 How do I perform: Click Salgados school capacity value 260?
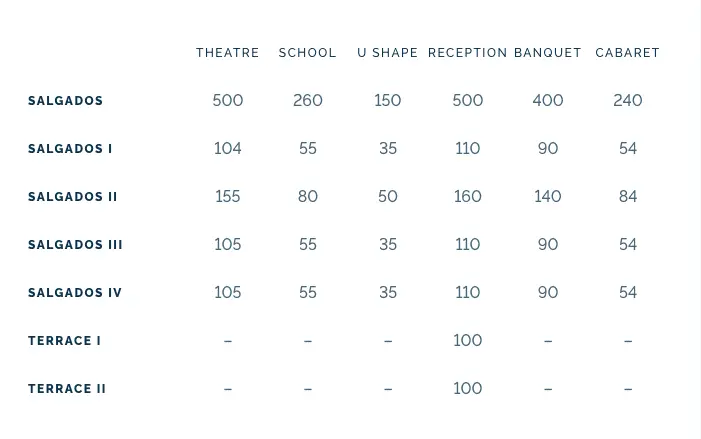pos(307,100)
